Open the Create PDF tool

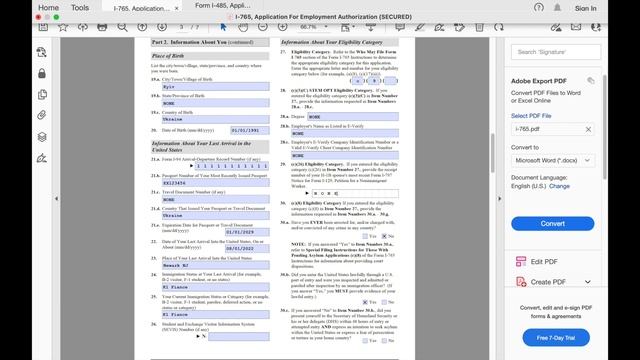(548, 282)
